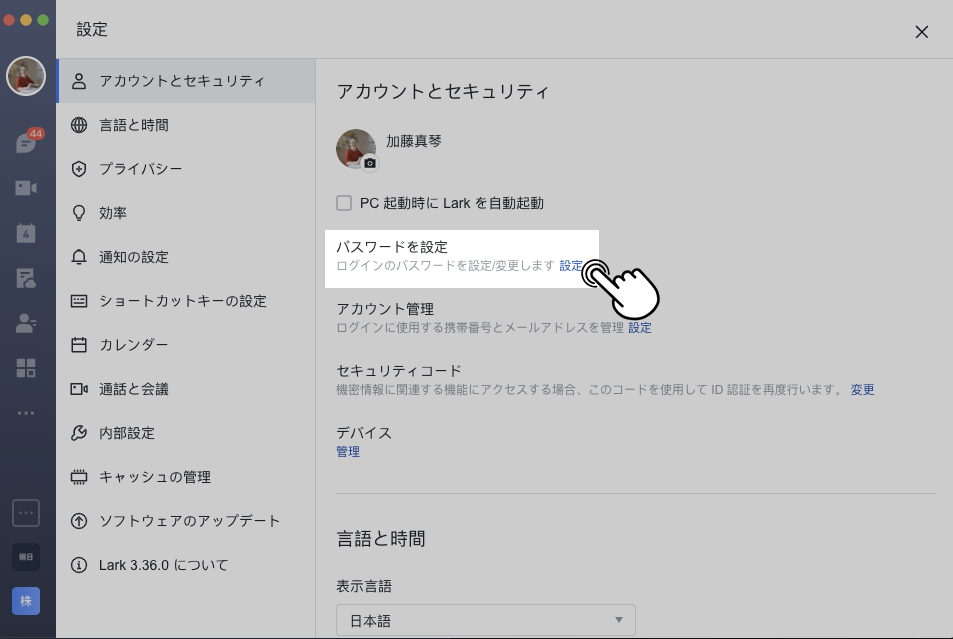Click the user avatar in left sidebar
The image size is (953, 639).
(x=26, y=76)
